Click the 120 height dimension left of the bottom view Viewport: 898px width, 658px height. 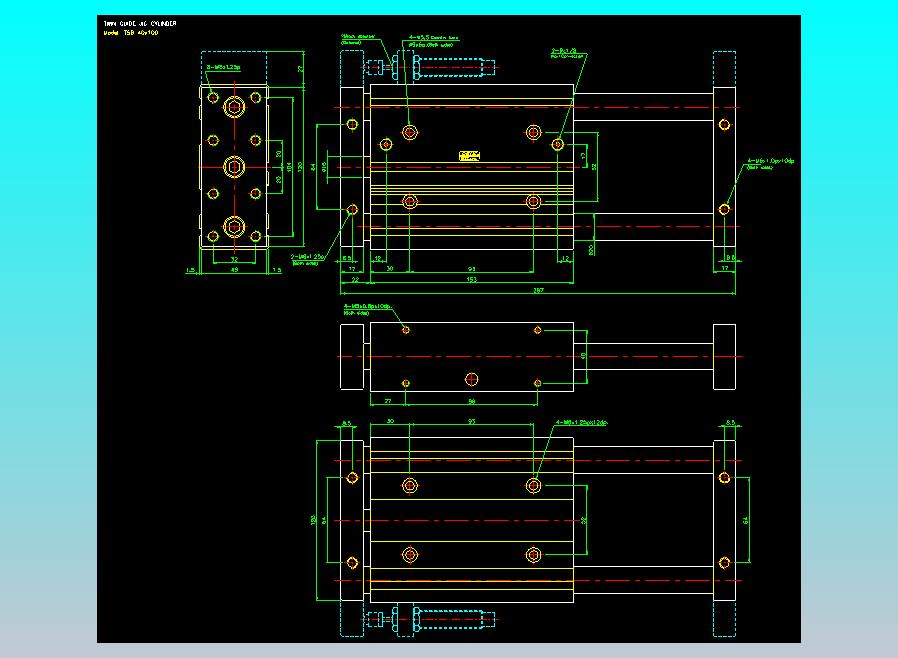pyautogui.click(x=314, y=520)
